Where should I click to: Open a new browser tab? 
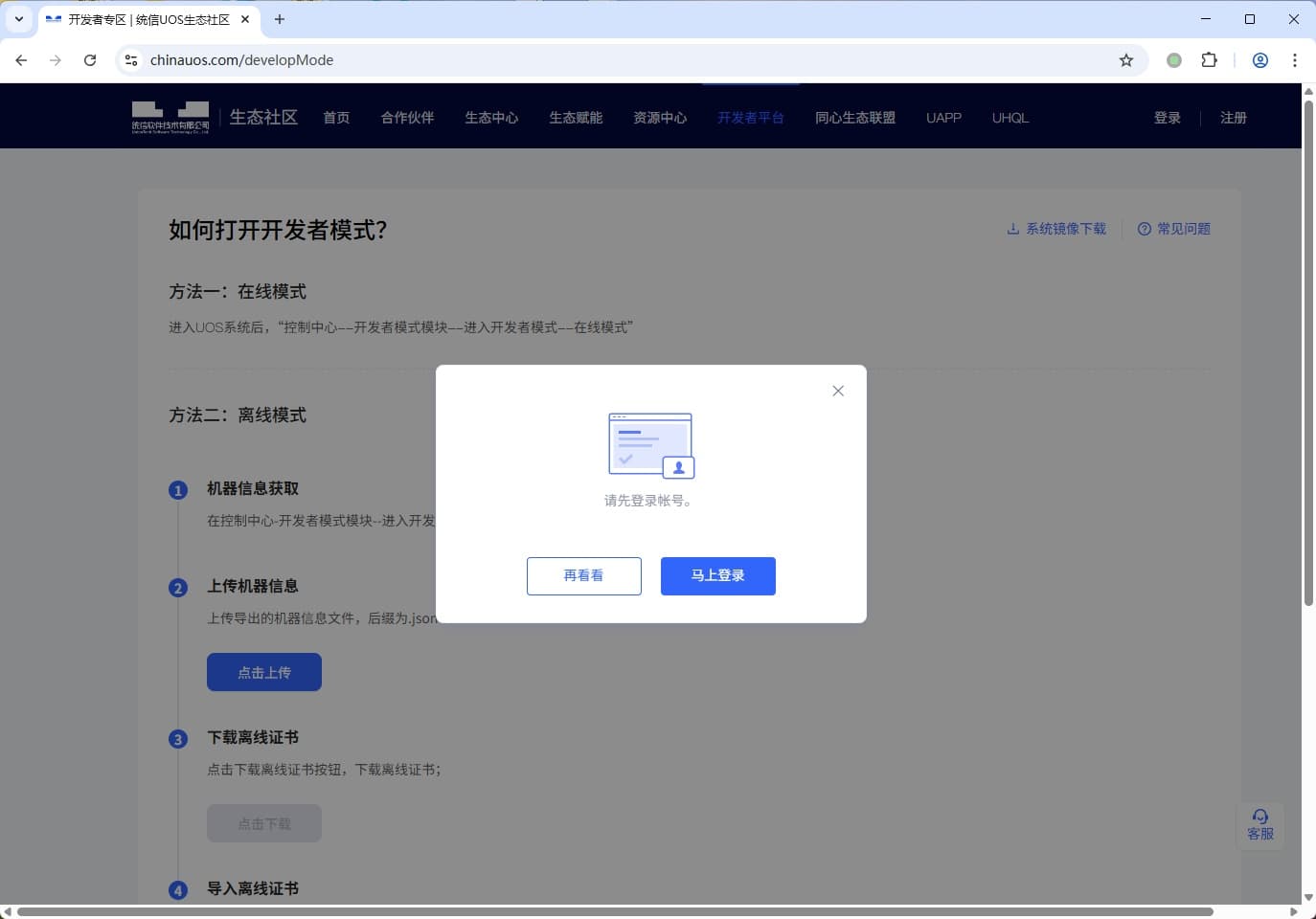(x=280, y=19)
